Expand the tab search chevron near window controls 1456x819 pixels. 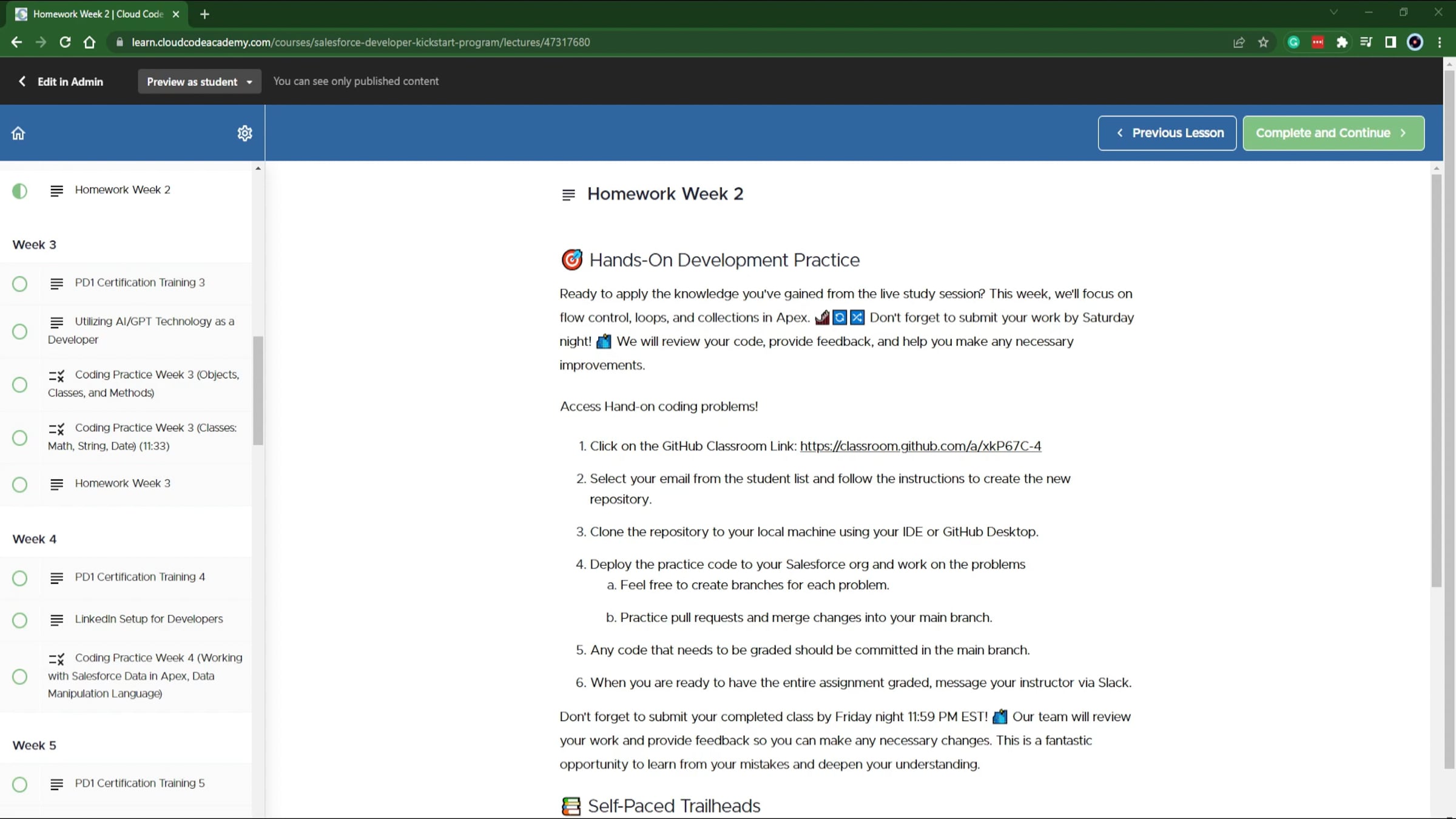point(1333,12)
